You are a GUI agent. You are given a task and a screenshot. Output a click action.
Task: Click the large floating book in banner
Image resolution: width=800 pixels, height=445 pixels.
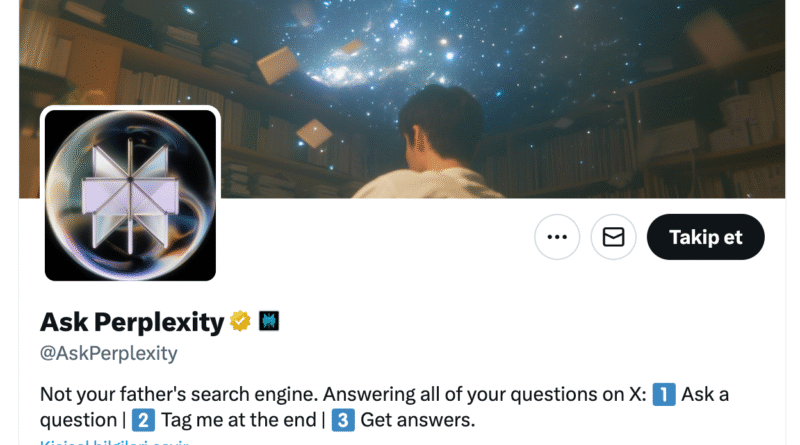coord(278,64)
